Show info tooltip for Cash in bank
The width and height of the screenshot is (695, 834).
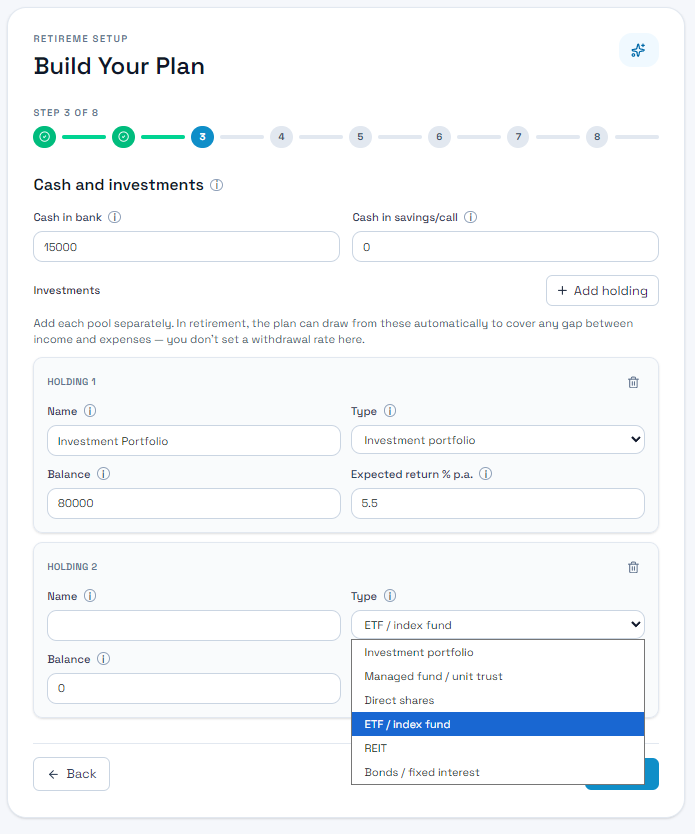click(114, 217)
